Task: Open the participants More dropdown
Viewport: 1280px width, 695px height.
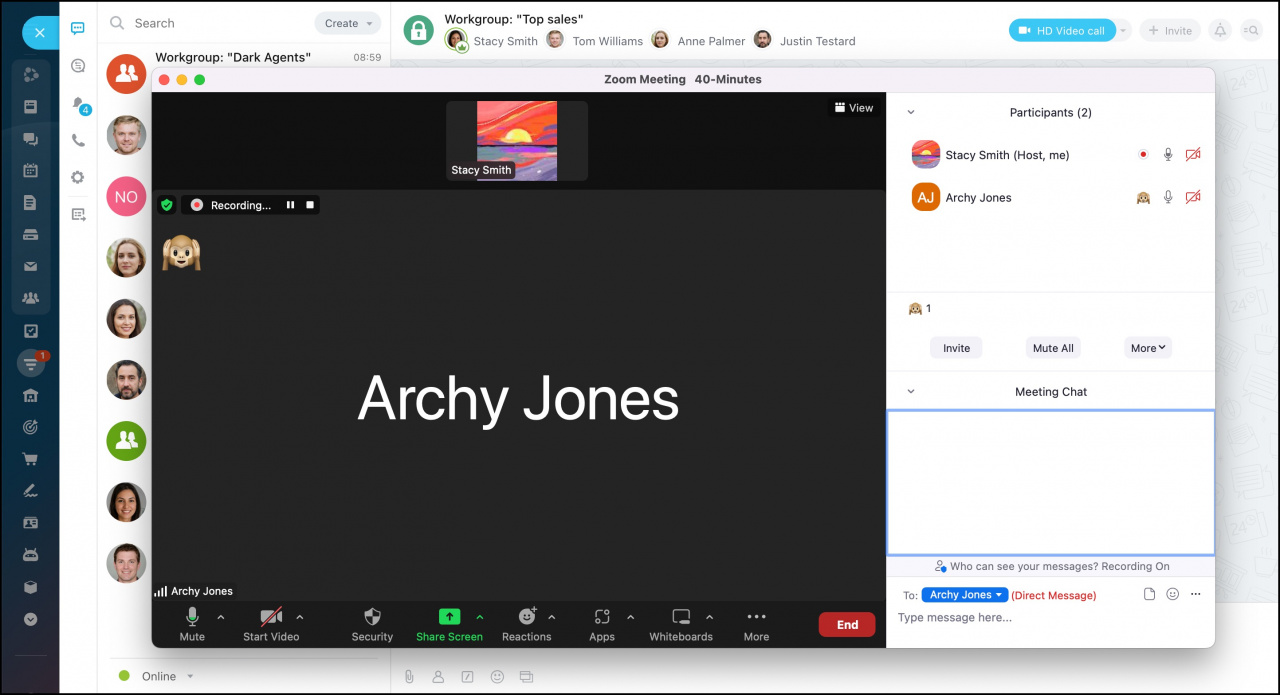Action: tap(1147, 348)
